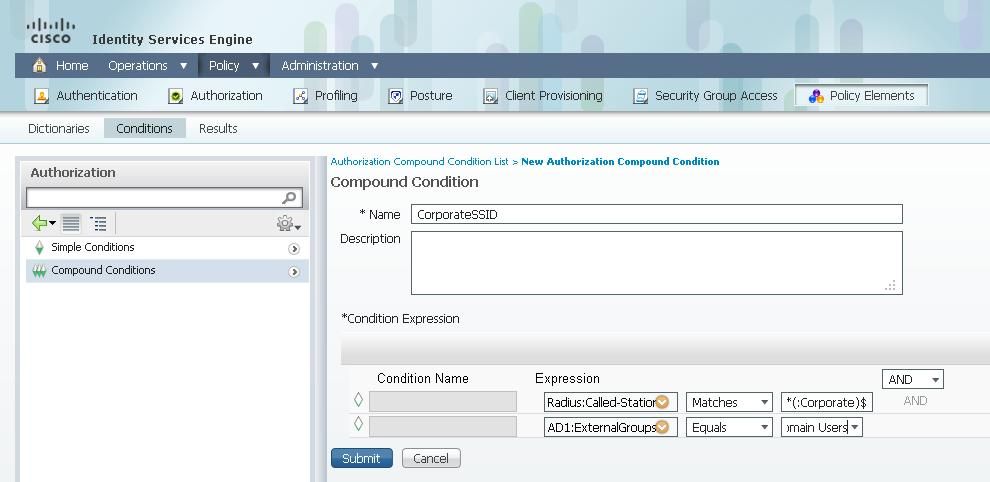Click diamond icon on AD1 condition row
Image resolution: width=990 pixels, height=482 pixels.
point(359,424)
